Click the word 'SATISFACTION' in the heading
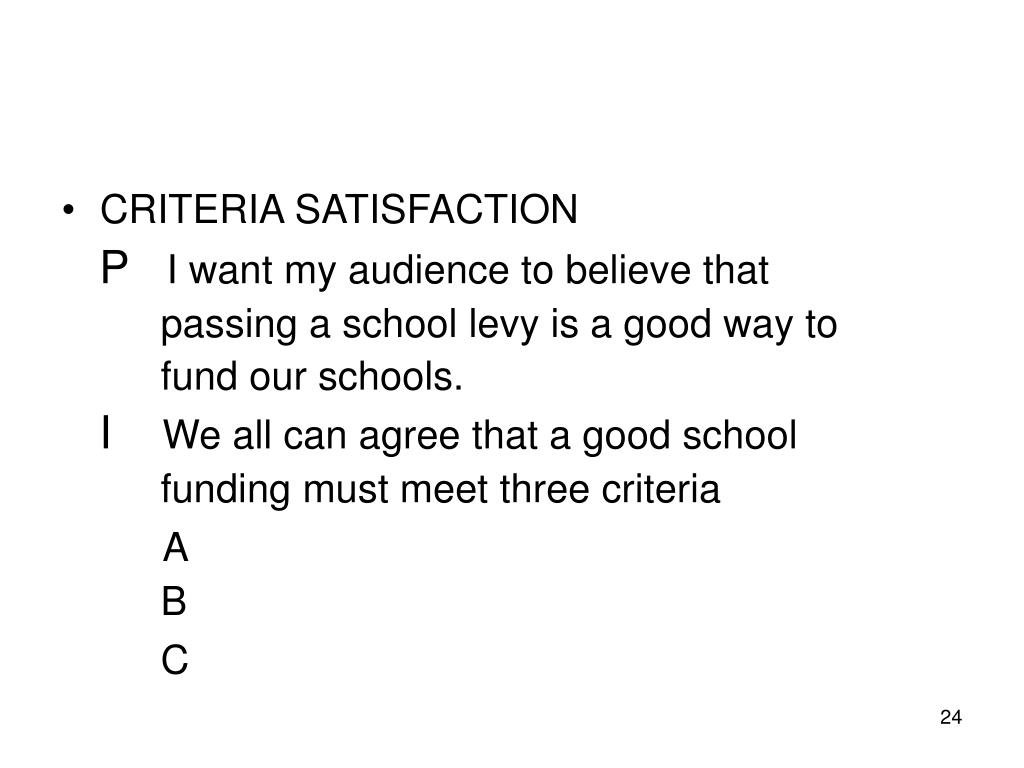1024x768 pixels. pyautogui.click(x=436, y=210)
